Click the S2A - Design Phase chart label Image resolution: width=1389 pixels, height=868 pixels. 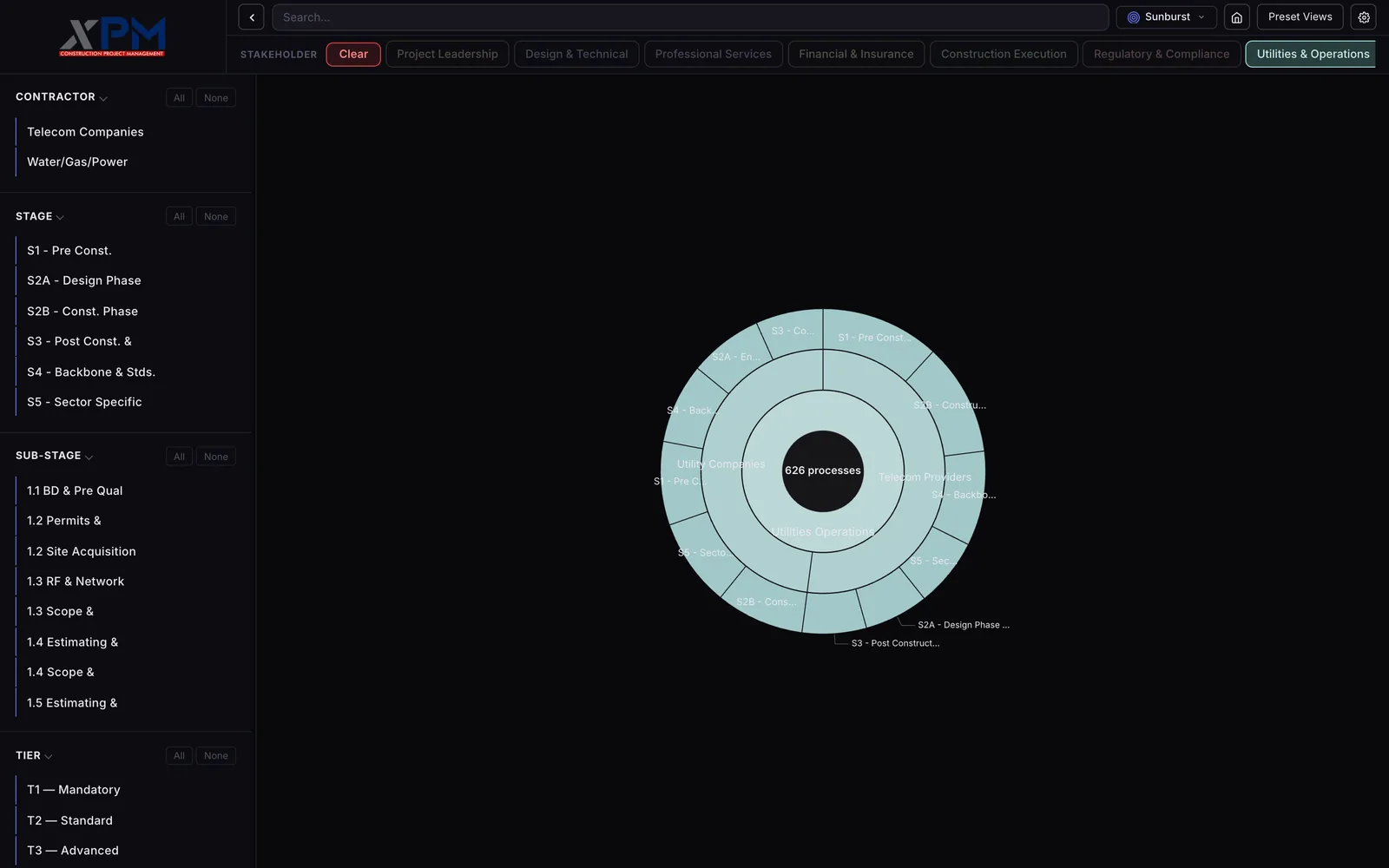(964, 625)
